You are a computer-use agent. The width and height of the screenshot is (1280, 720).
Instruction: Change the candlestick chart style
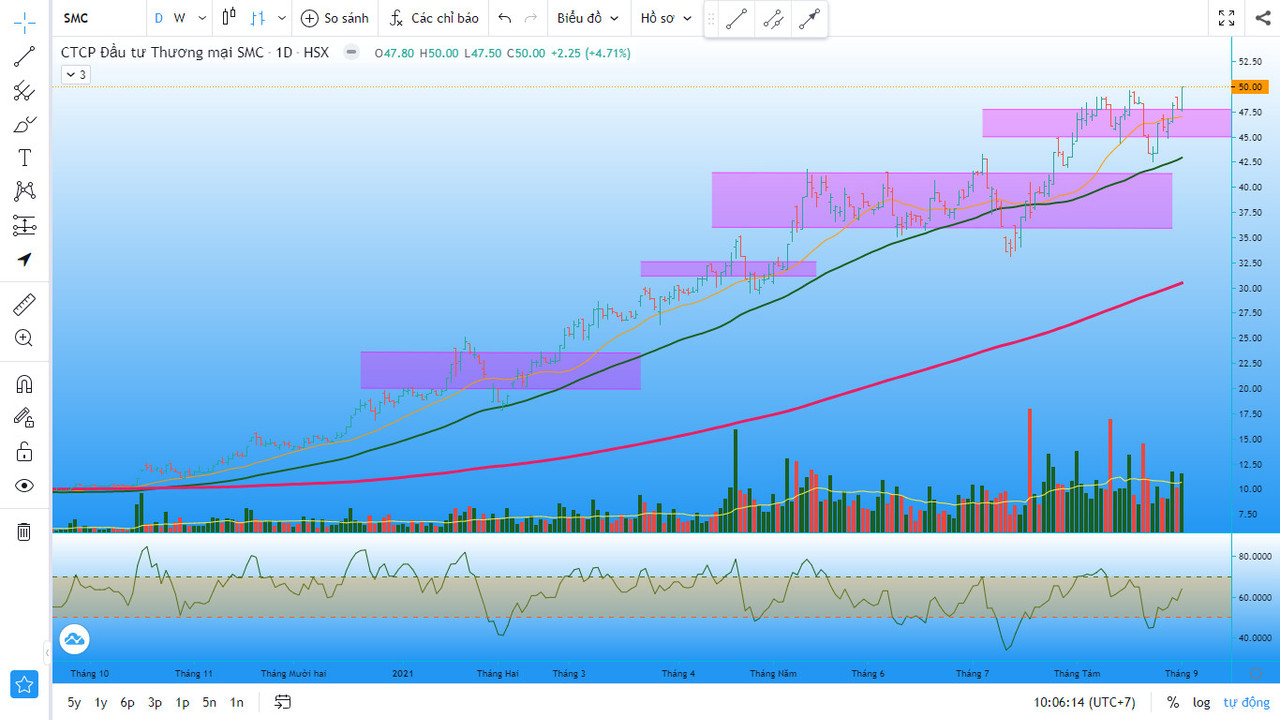click(230, 18)
